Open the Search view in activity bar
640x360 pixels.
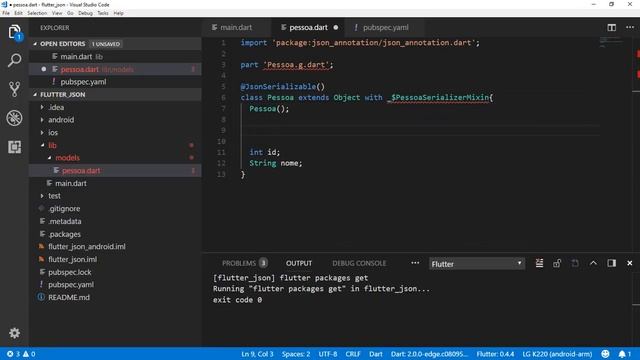point(14,60)
